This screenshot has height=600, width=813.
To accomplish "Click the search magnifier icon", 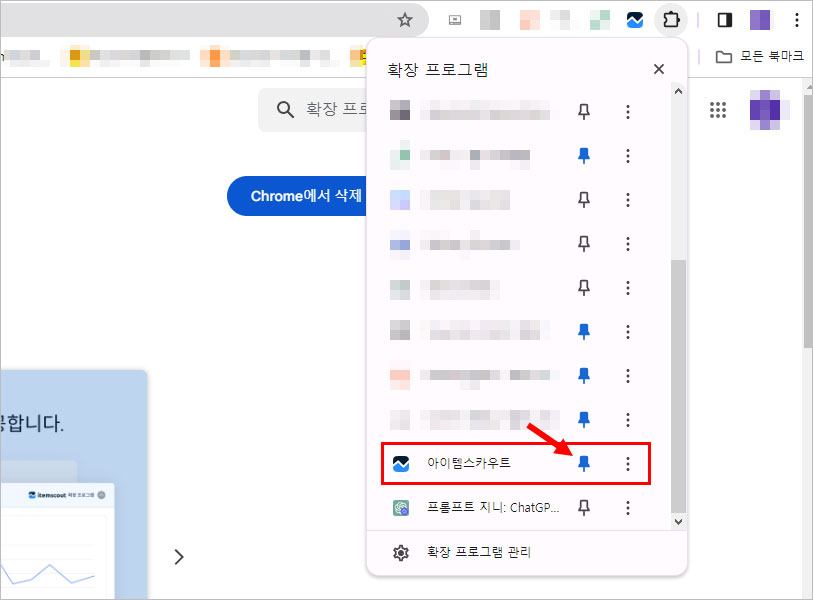I will (285, 110).
